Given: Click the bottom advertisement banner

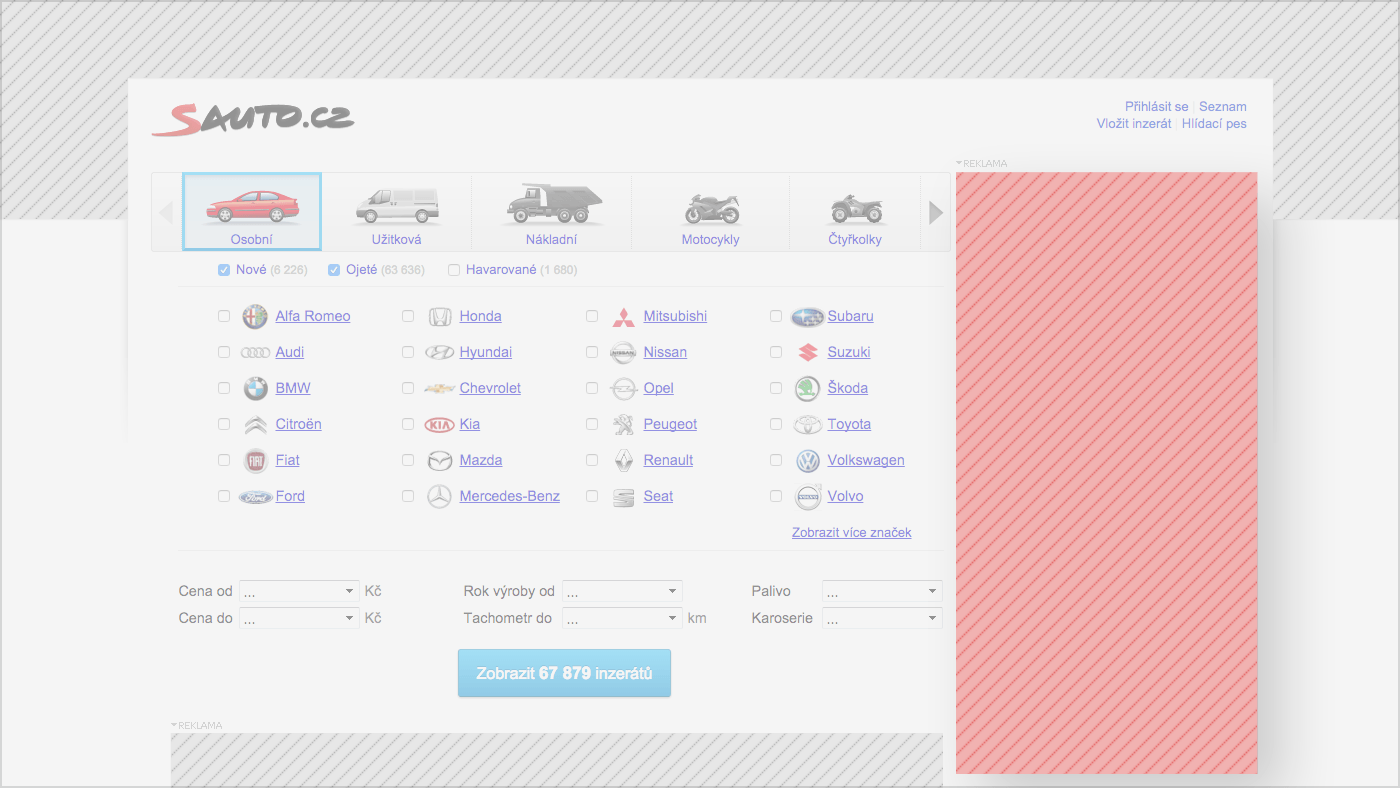Looking at the screenshot, I should point(557,760).
